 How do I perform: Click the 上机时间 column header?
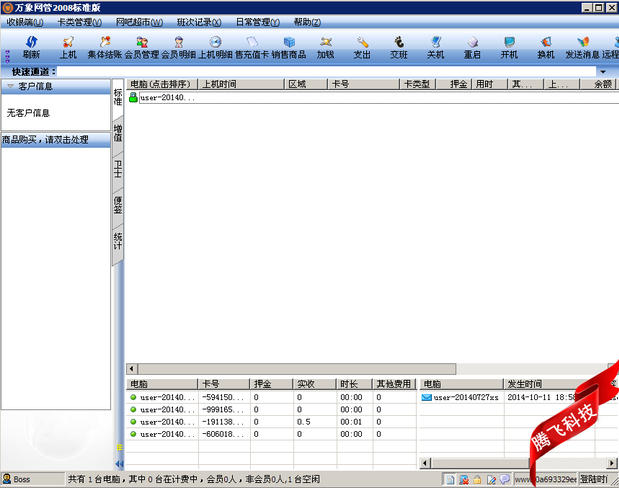pyautogui.click(x=241, y=84)
